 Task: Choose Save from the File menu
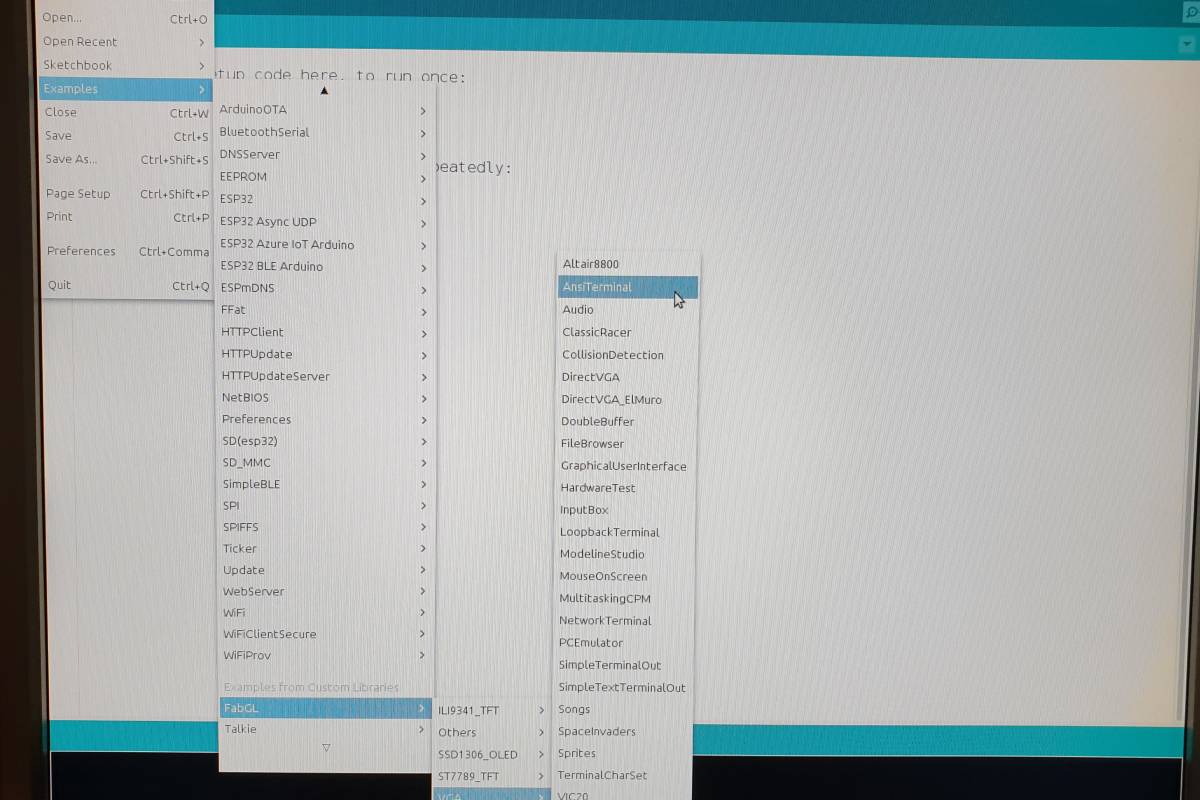125,136
